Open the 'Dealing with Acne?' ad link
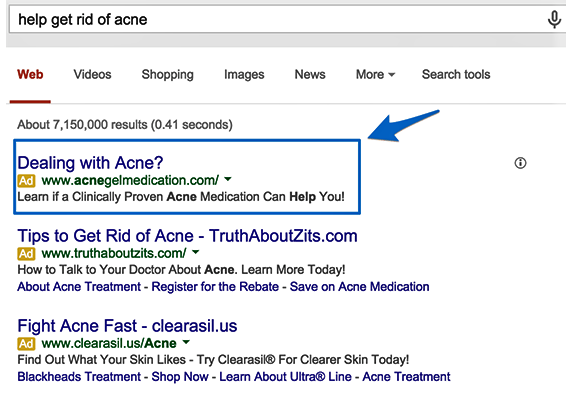 click(x=90, y=163)
